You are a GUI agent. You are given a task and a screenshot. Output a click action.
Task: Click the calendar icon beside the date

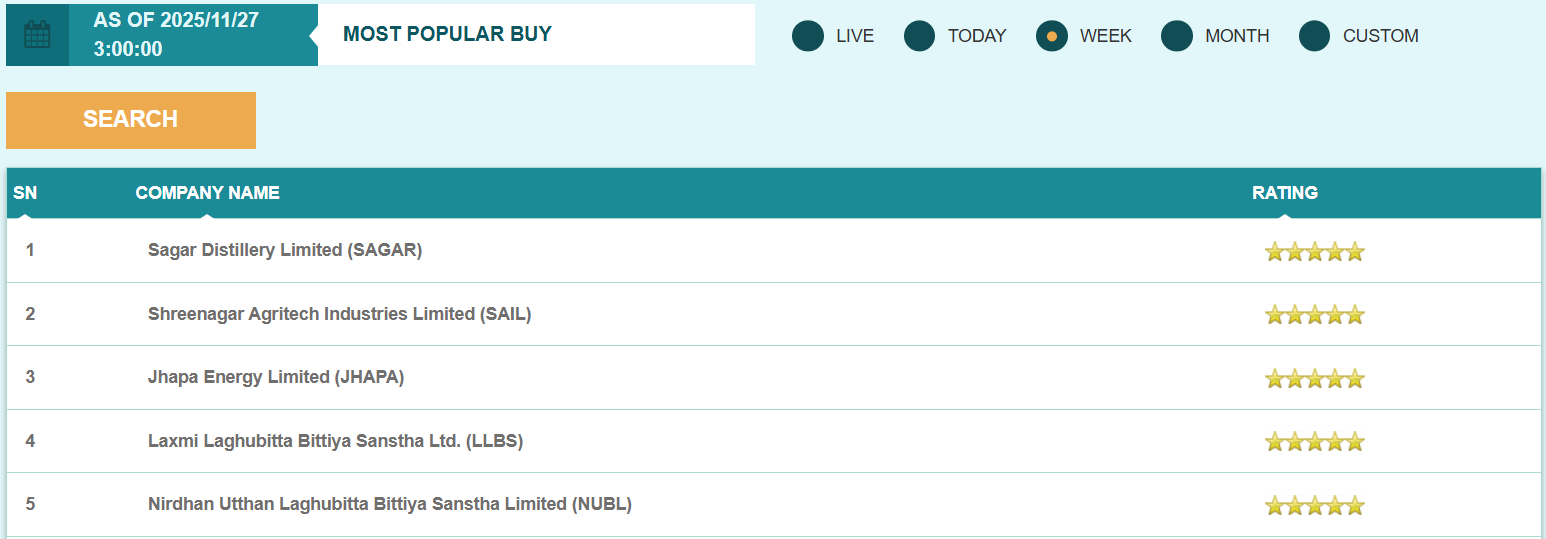click(x=37, y=35)
